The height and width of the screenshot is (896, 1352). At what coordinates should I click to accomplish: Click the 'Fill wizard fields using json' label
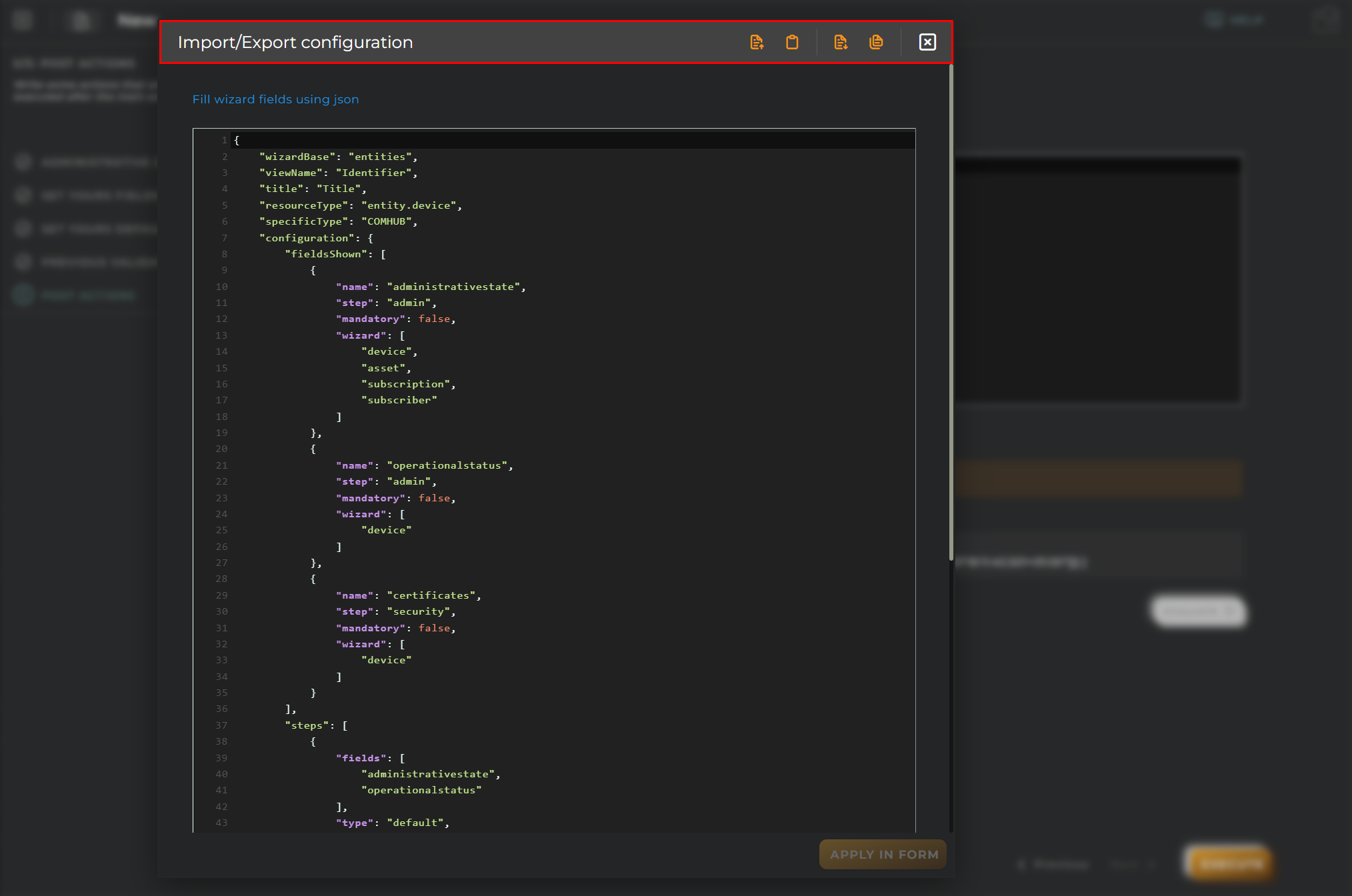coord(275,99)
